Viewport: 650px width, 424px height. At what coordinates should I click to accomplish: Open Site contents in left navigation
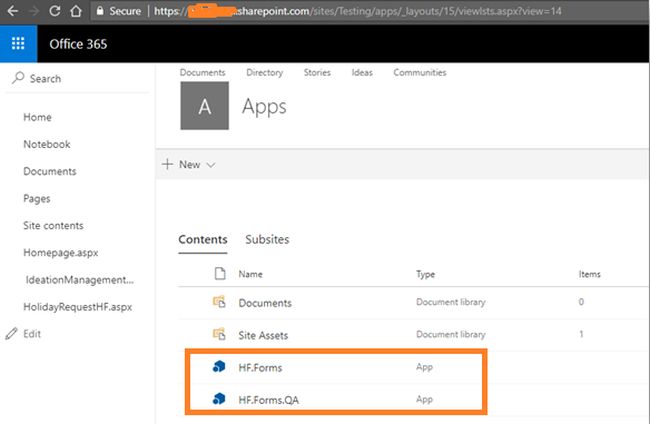pos(53,225)
